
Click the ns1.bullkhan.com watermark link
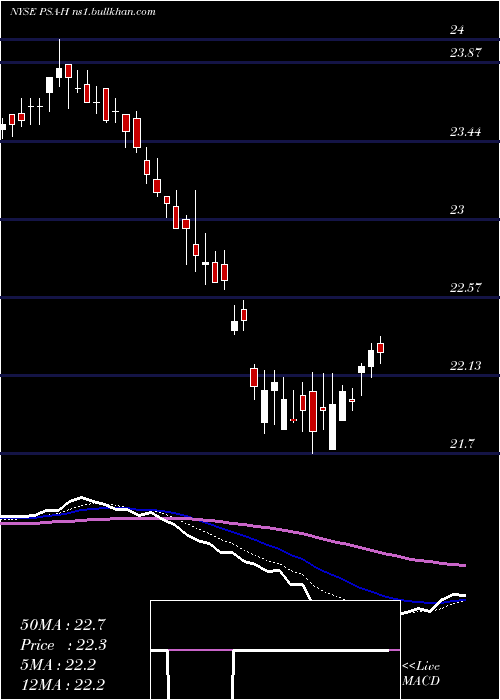pos(113,12)
